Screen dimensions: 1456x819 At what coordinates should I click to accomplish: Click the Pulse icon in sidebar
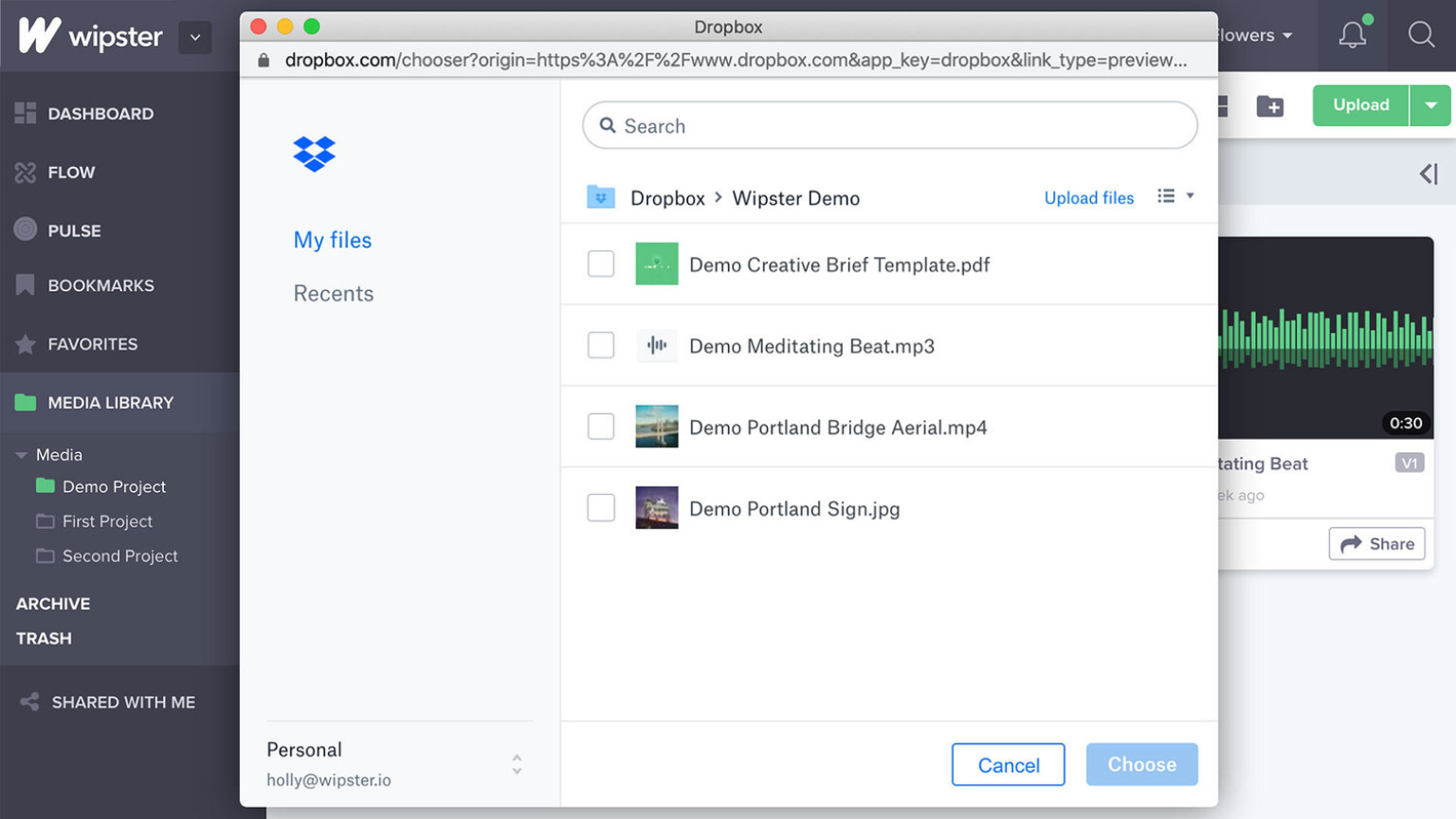coord(26,229)
